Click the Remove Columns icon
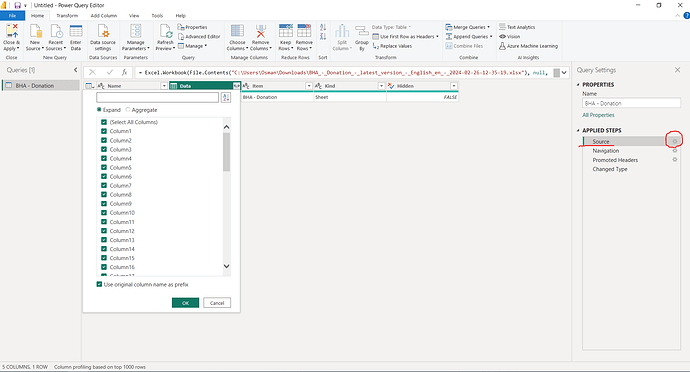The image size is (690, 372). (x=261, y=31)
